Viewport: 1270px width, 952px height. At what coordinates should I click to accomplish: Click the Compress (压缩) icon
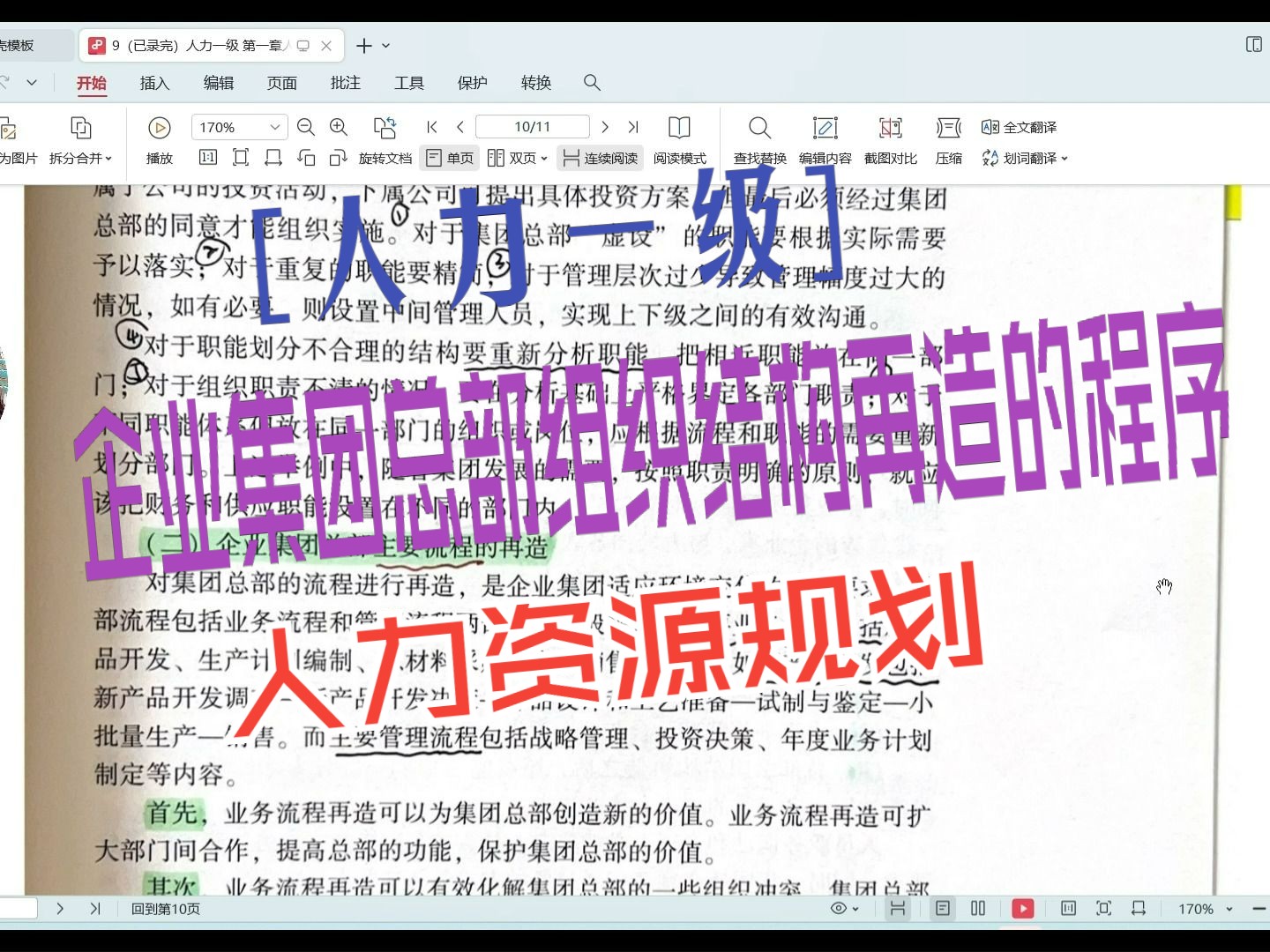click(947, 141)
